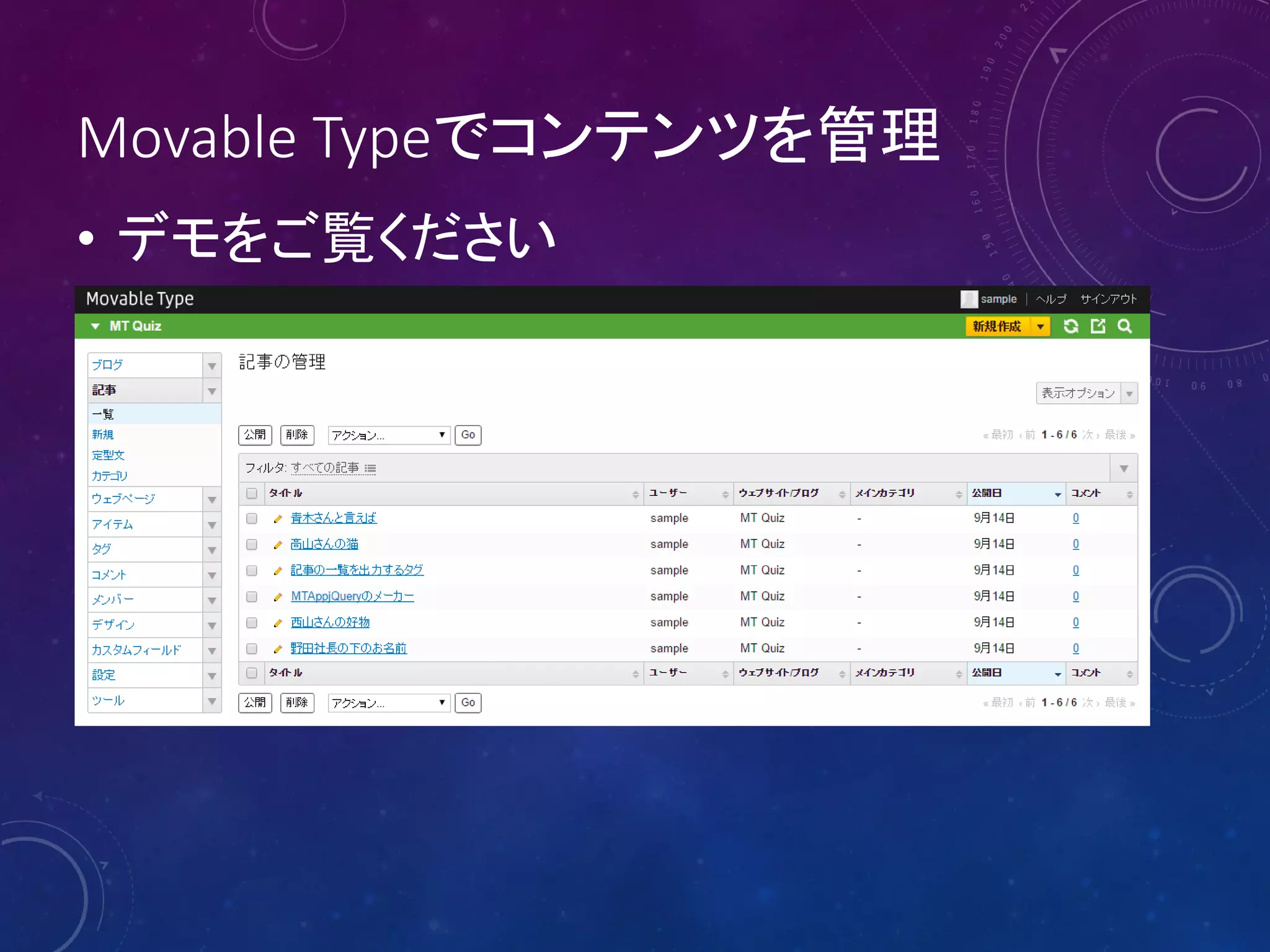
Task: Open the カスタムフィールド sidebar menu
Action: (146, 650)
